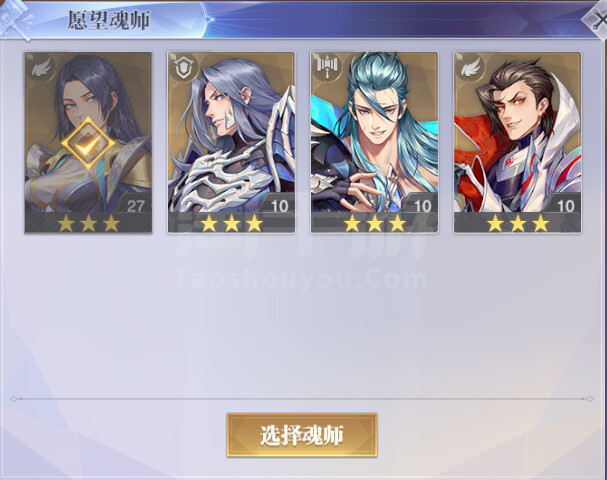Click three-star rating under blue-haired character
Screen dimensions: 607x480
coord(375,223)
